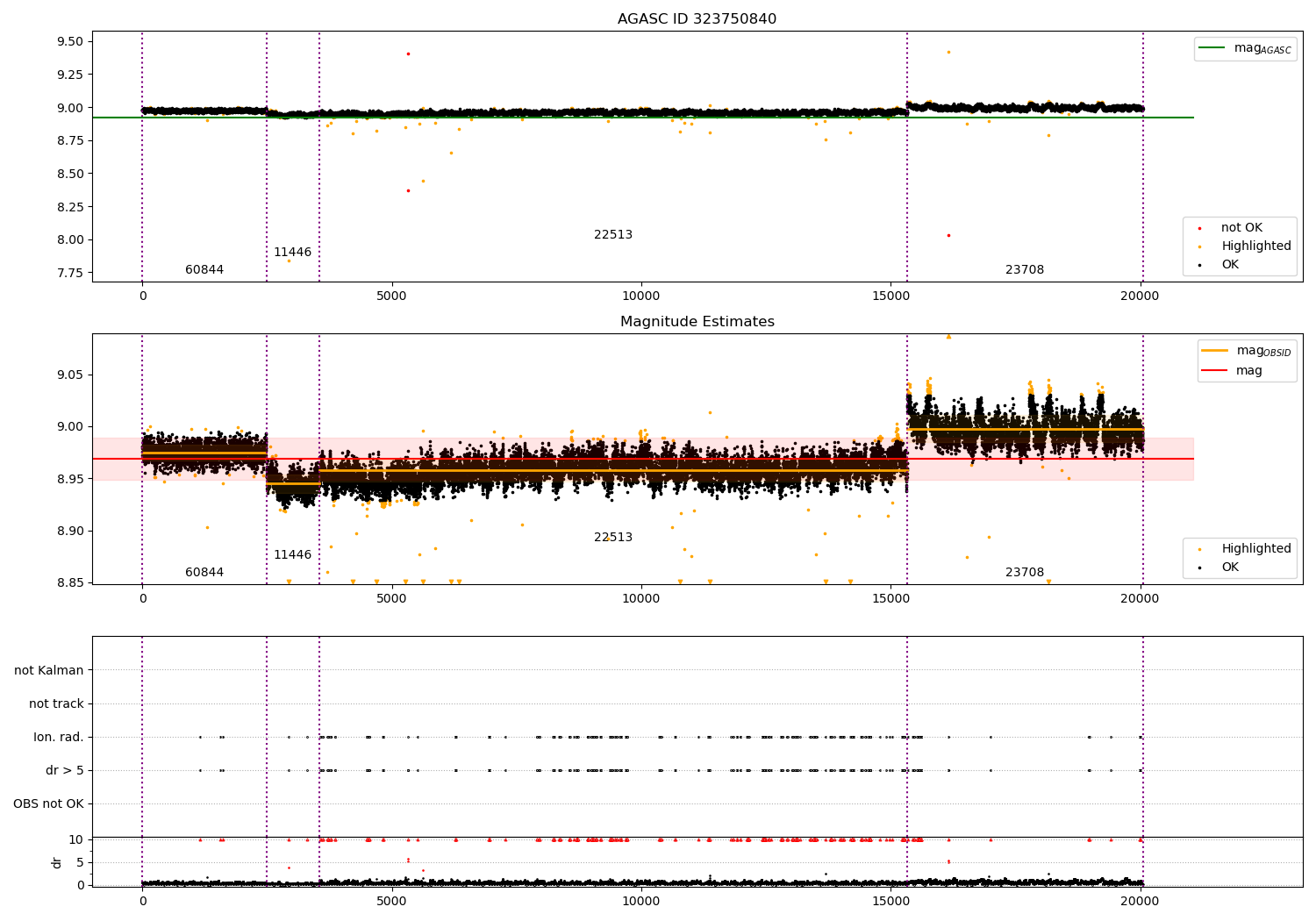The width and height of the screenshot is (1316, 921).
Task: Click red not-OK point near 9.4 magnitude
Action: point(408,54)
